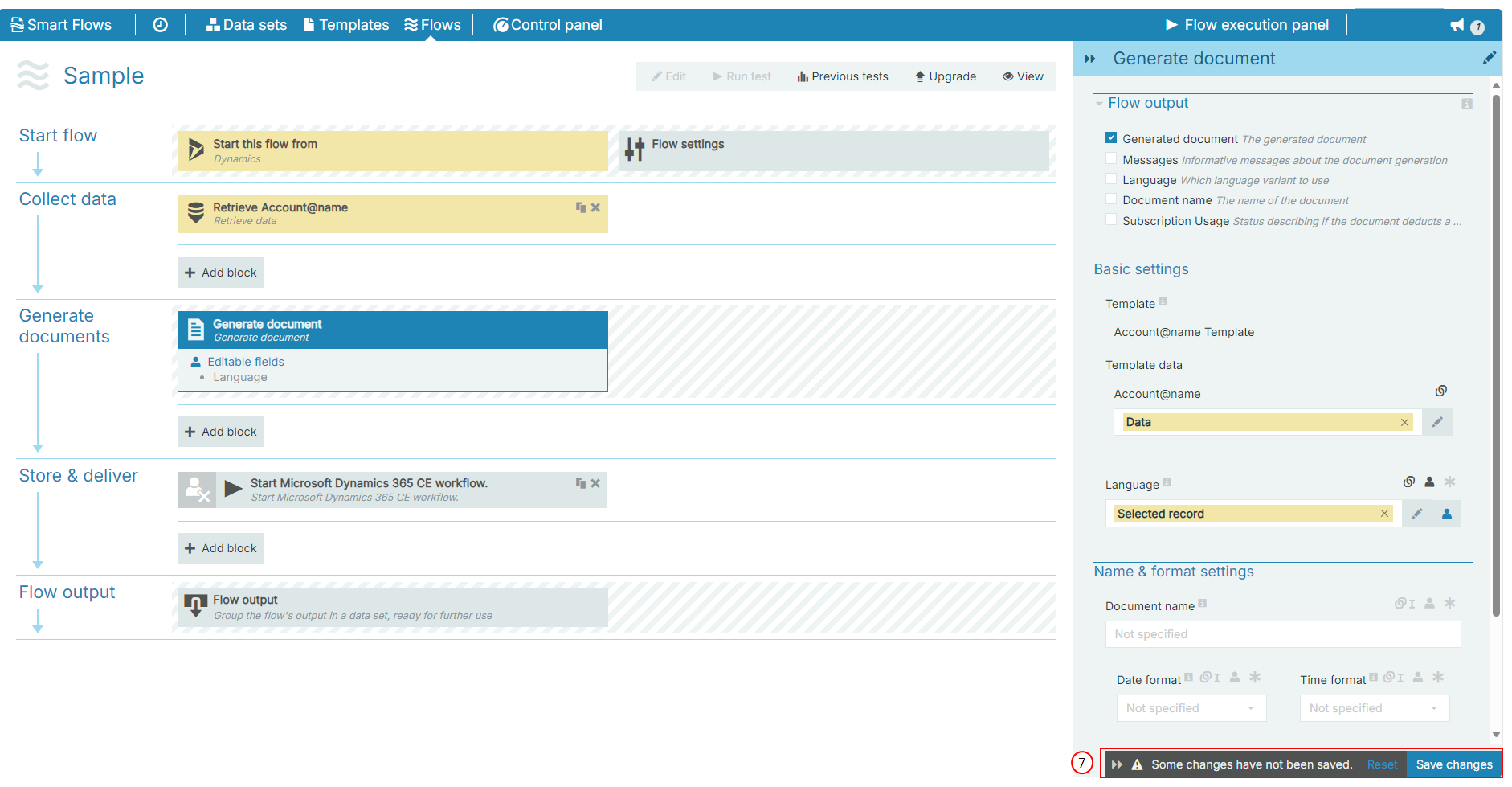The width and height of the screenshot is (1512, 787).
Task: Select the Generate document block header
Action: click(x=393, y=330)
